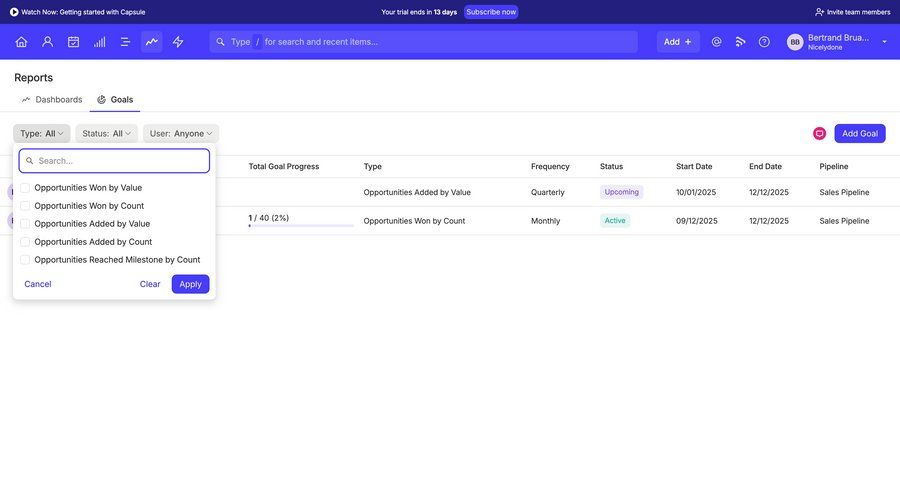
Task: Click the pink chat icon beside Add Goal
Action: click(x=819, y=133)
